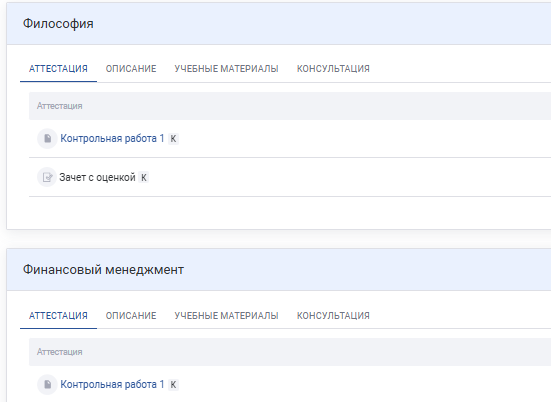Select Аттестация tab in Финансовый менеджмент
This screenshot has width=551, height=402.
coord(58,316)
